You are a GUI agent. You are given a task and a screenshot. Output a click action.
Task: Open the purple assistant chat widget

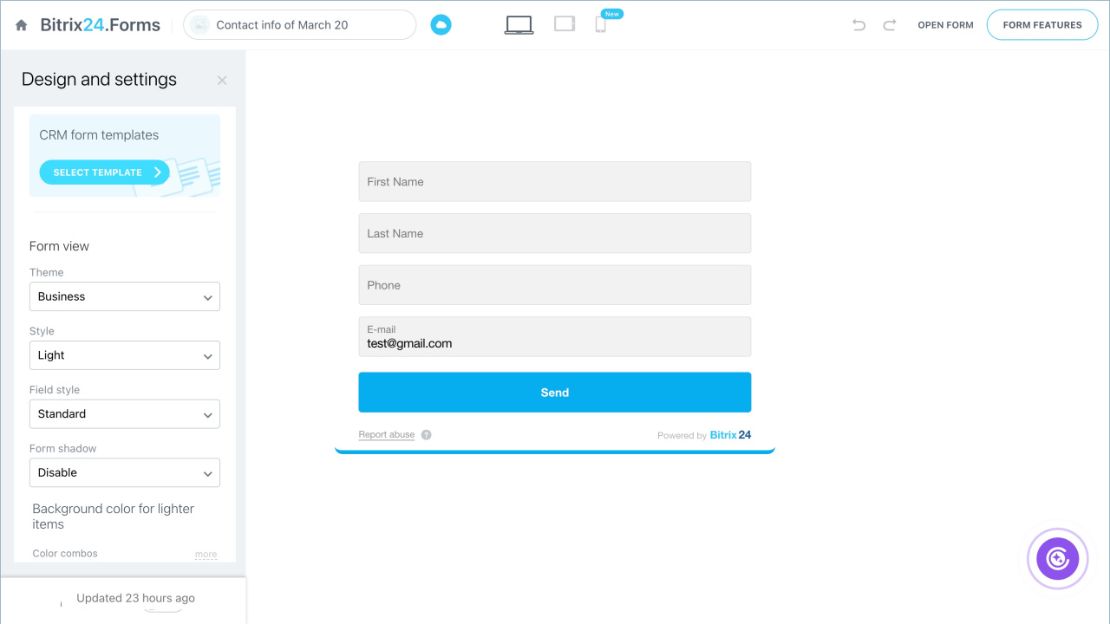coord(1058,558)
